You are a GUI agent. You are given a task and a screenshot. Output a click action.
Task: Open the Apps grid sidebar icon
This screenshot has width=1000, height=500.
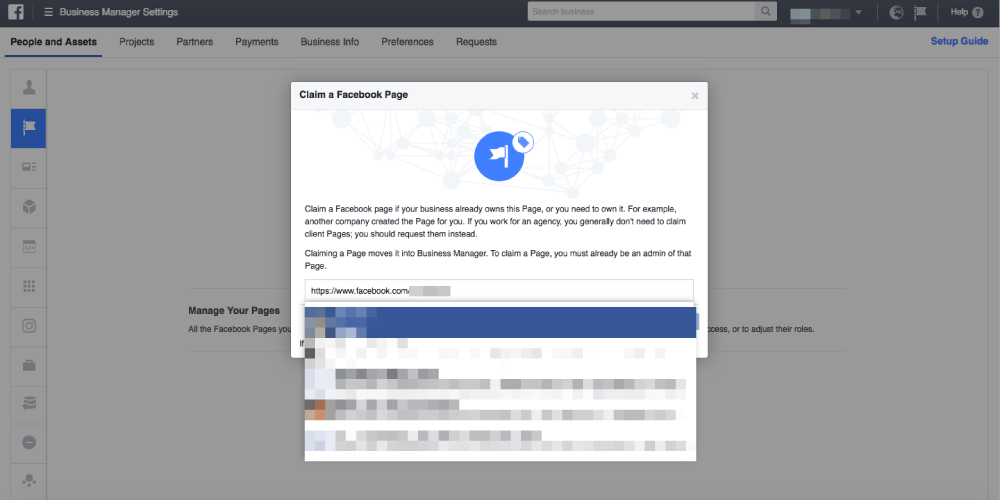(29, 286)
